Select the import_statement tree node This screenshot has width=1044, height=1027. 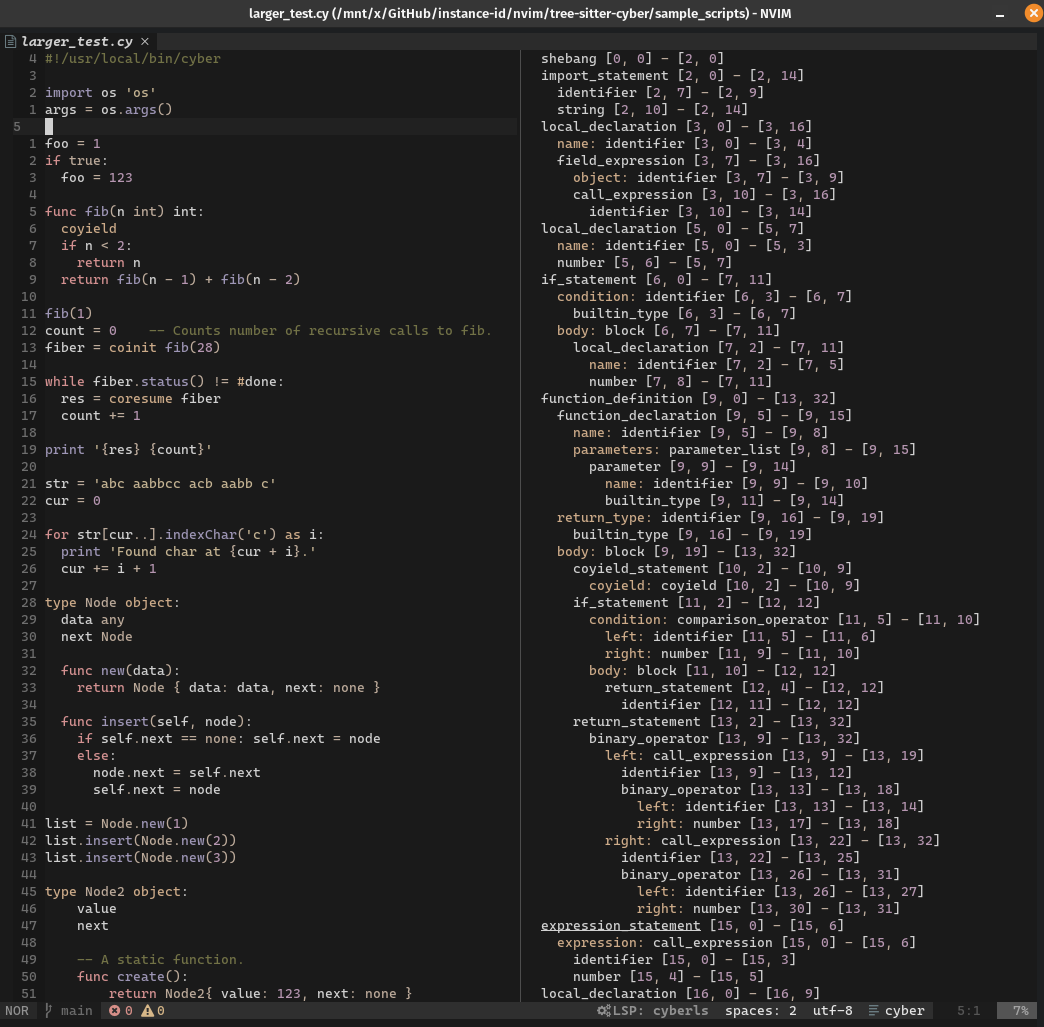pos(604,76)
